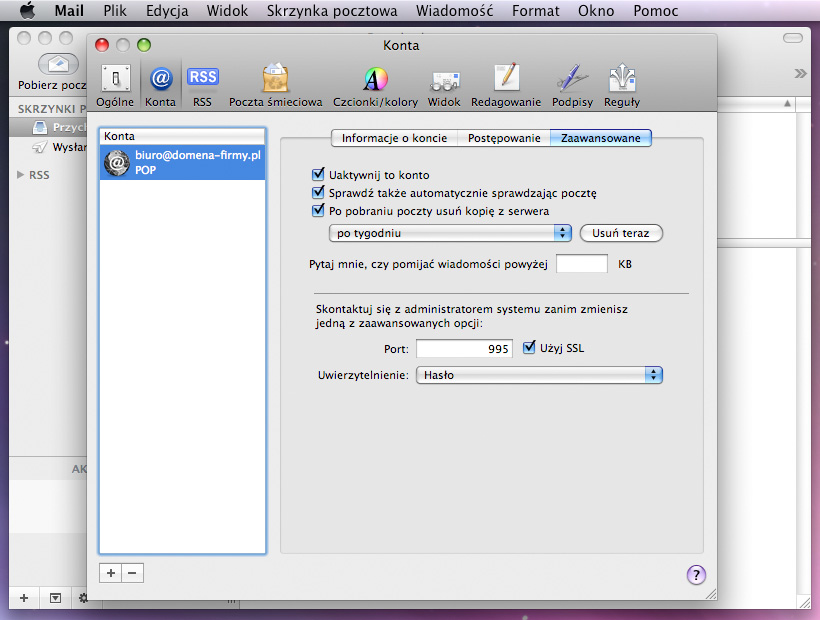This screenshot has height=620, width=820.
Task: Select the Konta preferences icon
Action: pos(160,85)
